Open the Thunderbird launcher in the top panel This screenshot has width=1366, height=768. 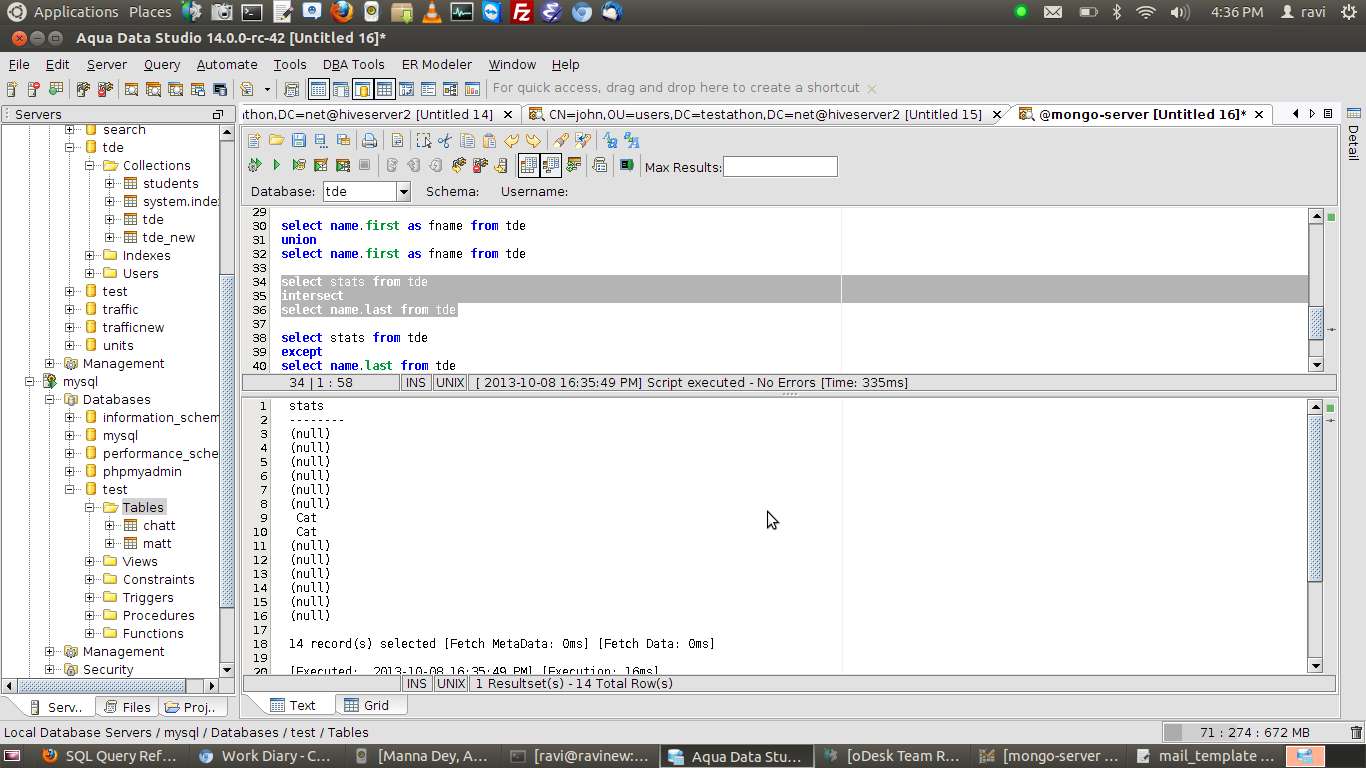click(611, 12)
